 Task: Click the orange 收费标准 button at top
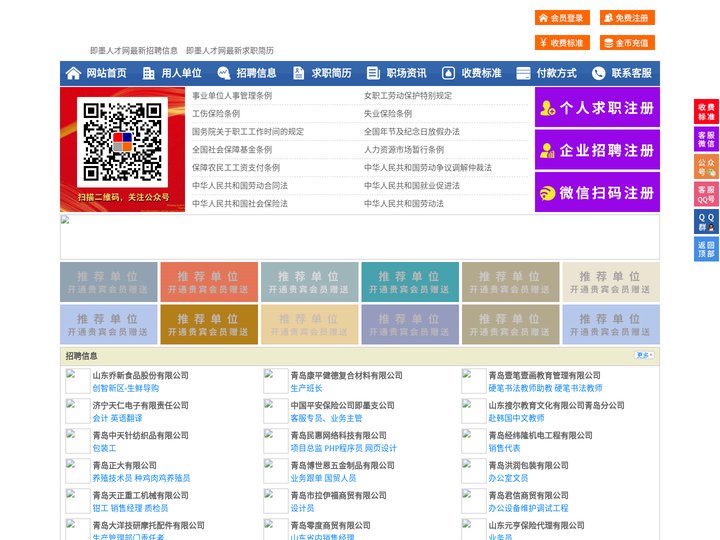[562, 43]
